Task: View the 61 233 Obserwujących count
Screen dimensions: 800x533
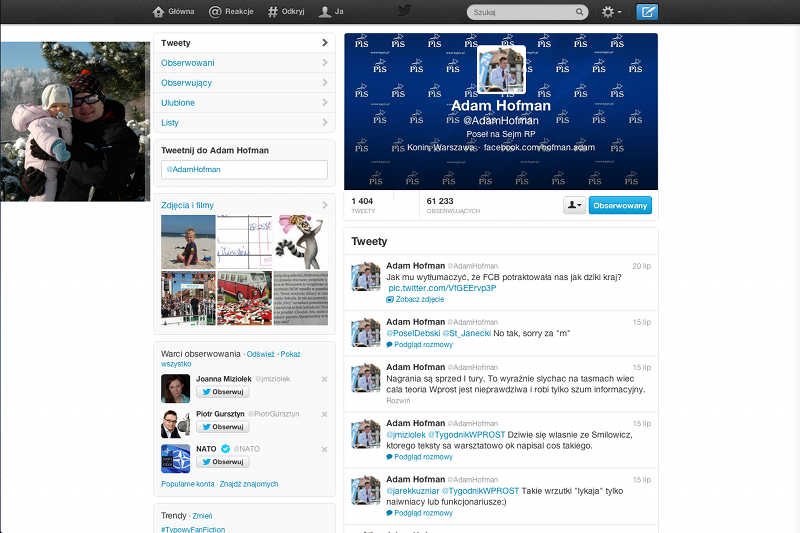Action: pyautogui.click(x=453, y=205)
